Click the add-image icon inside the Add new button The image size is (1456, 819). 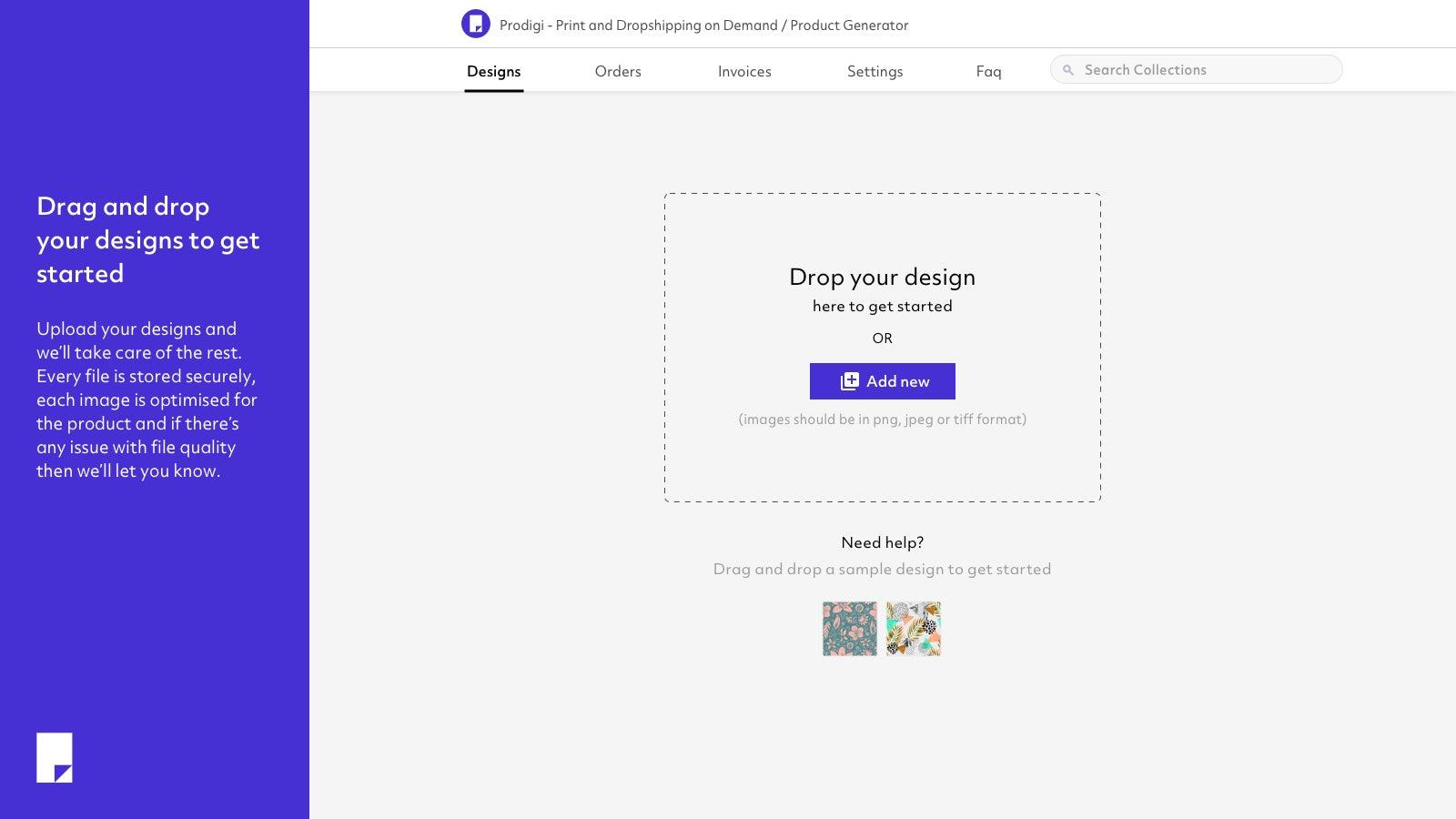click(x=848, y=381)
